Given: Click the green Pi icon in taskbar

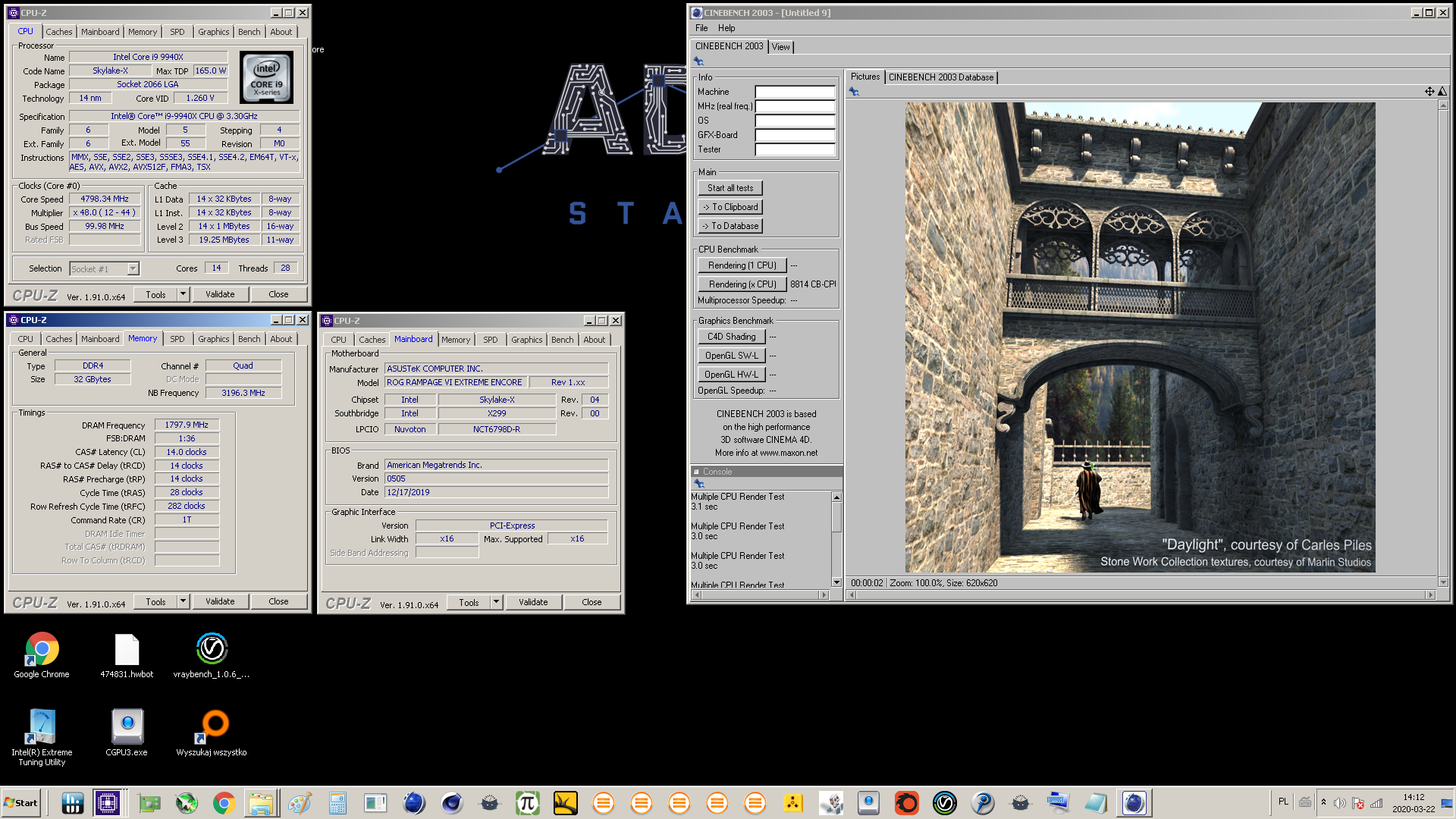Looking at the screenshot, I should (527, 802).
